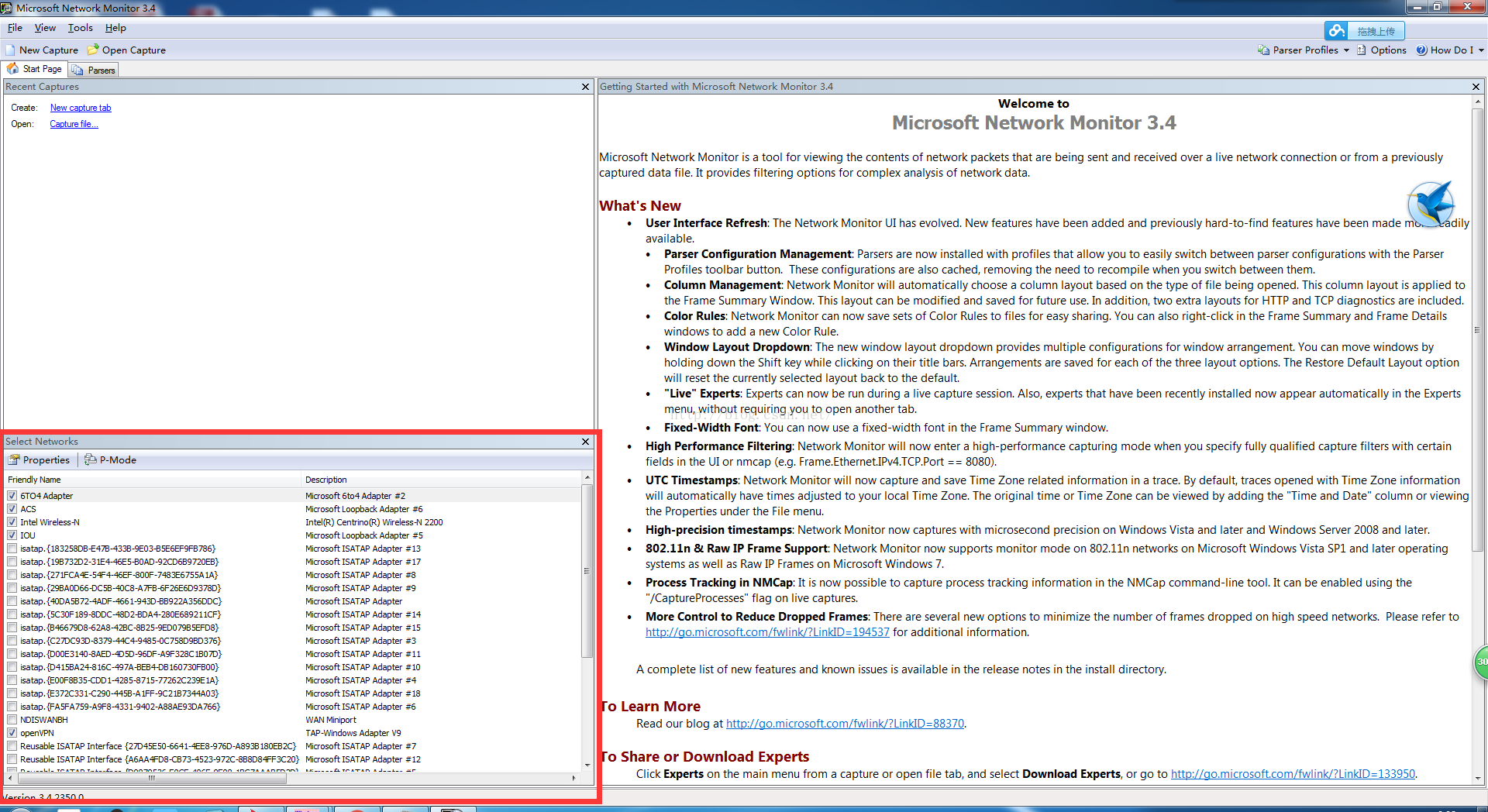Click the How Do I help icon
The height and width of the screenshot is (812, 1488).
click(1421, 50)
